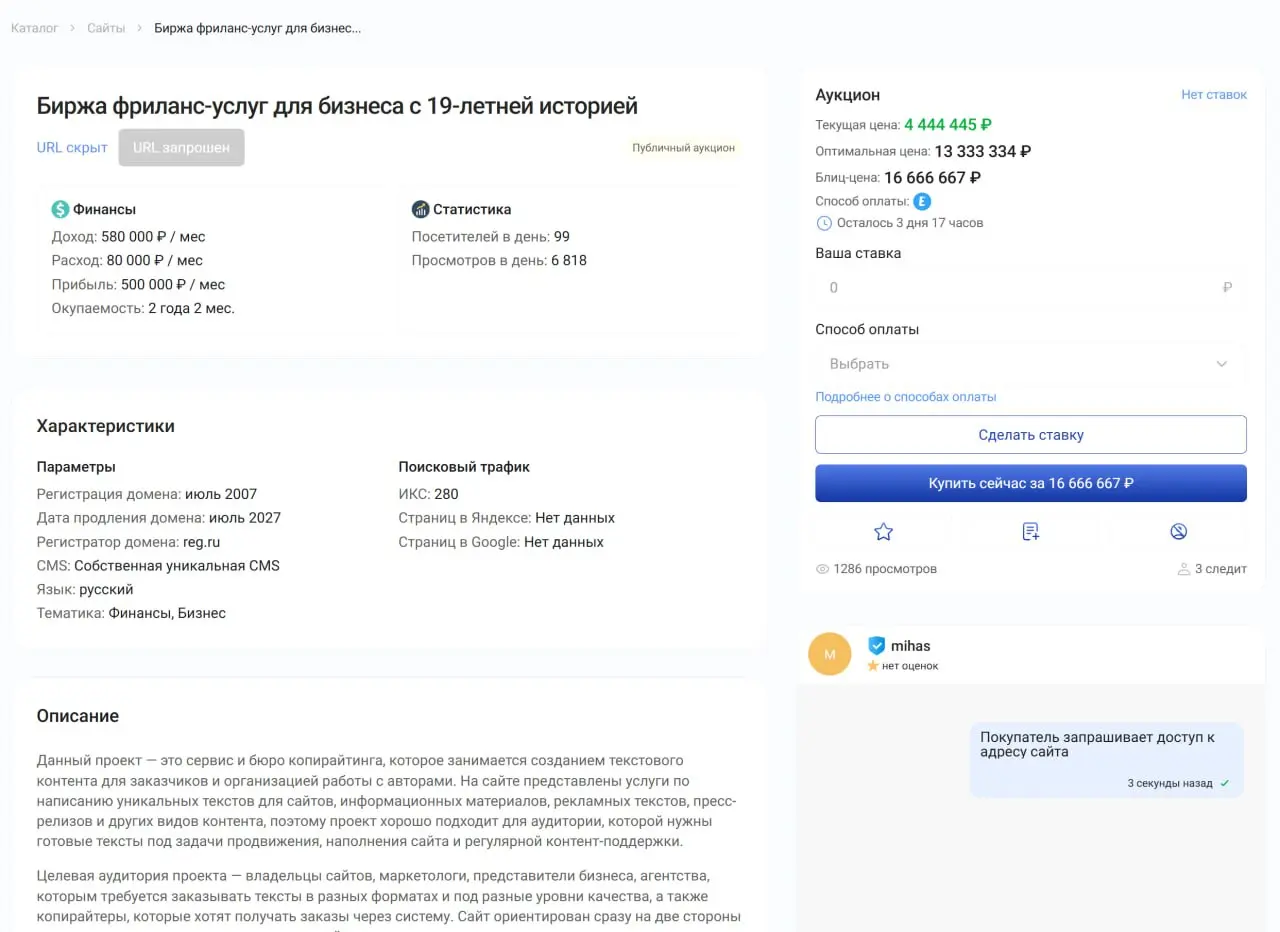Open the Способ оплаты Выбрать dropdown
Viewport: 1280px width, 932px height.
(1031, 364)
